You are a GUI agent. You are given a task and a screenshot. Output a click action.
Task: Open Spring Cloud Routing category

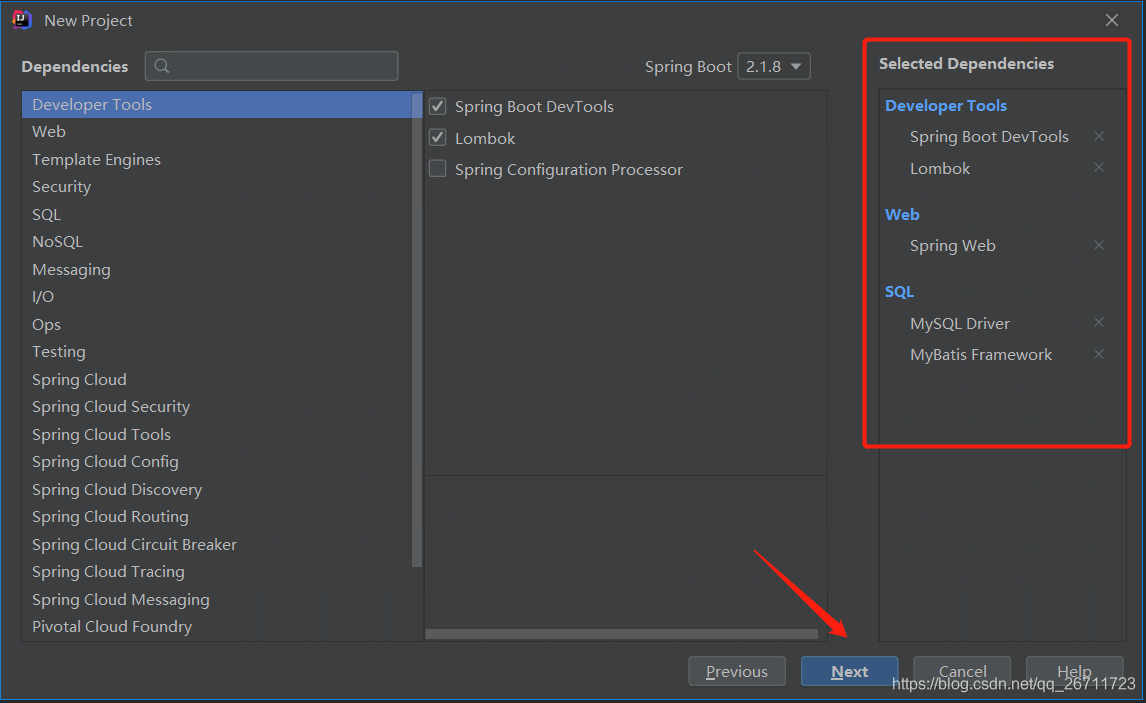(x=222, y=517)
